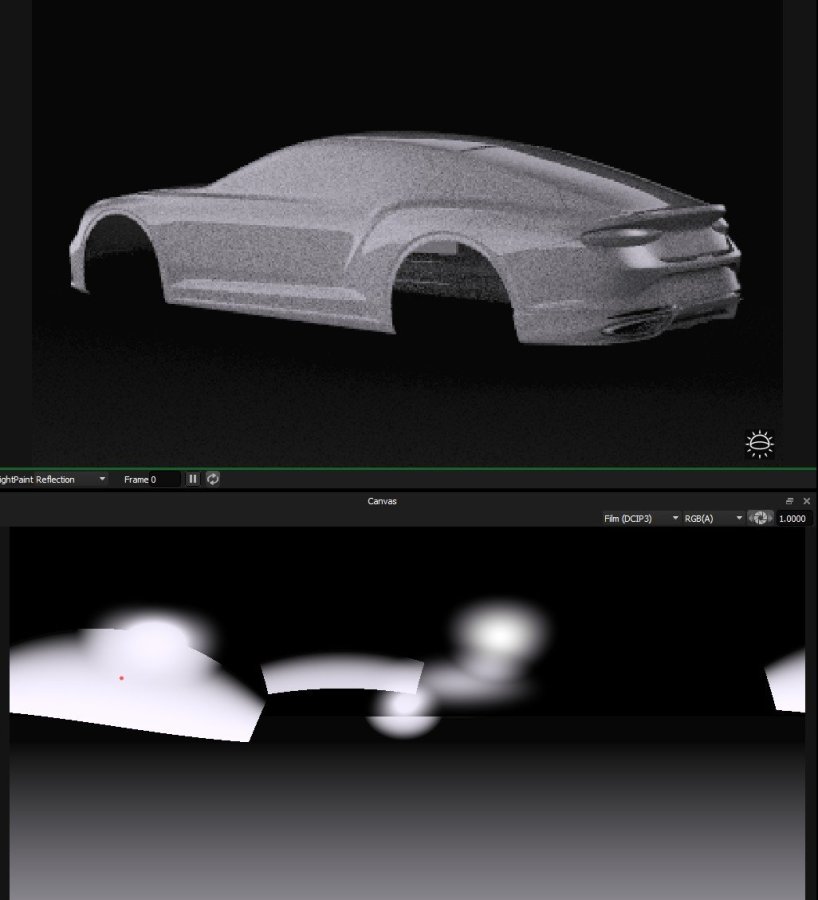818x900 pixels.
Task: Click the sun environment light icon
Action: [x=759, y=442]
